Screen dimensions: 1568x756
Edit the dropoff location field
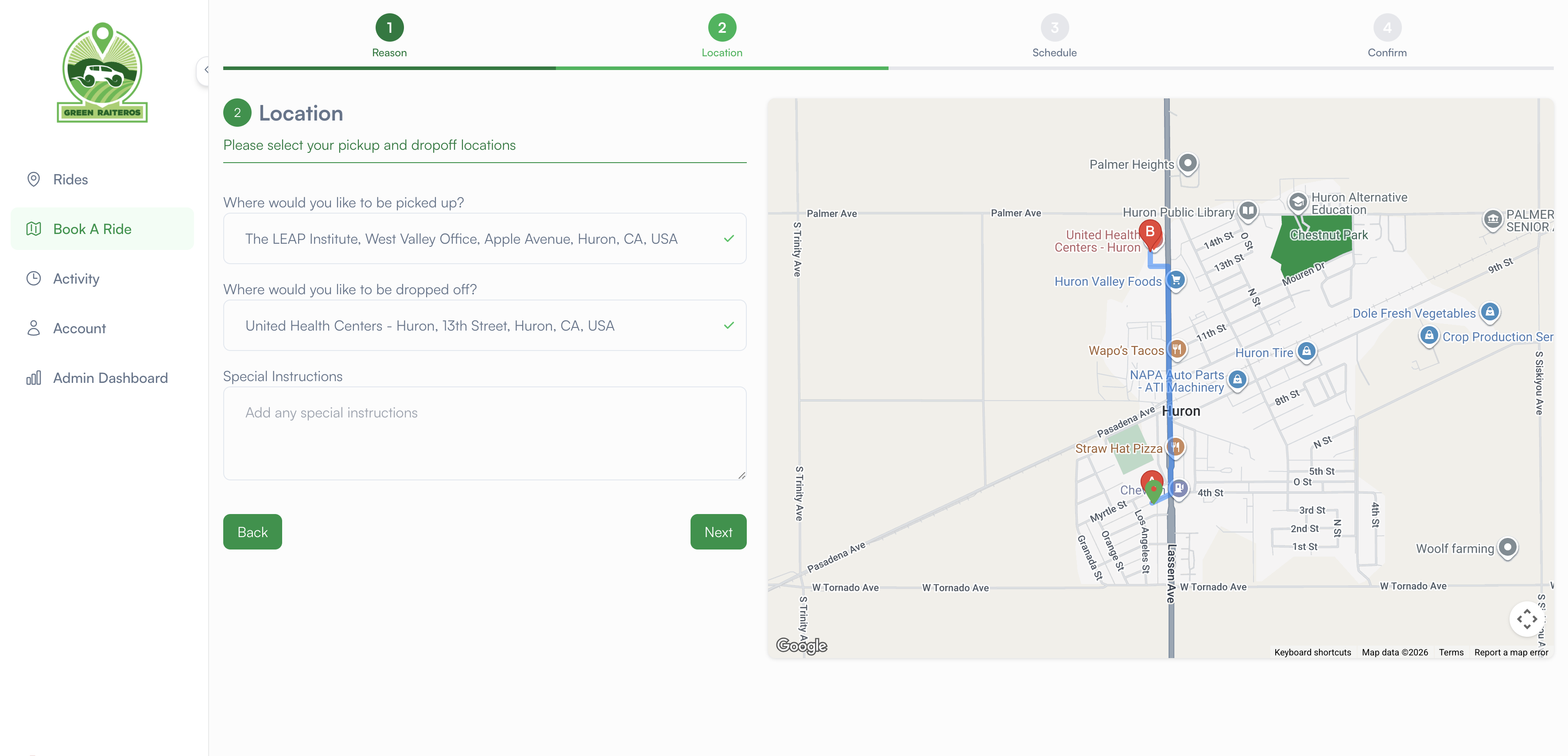475,326
